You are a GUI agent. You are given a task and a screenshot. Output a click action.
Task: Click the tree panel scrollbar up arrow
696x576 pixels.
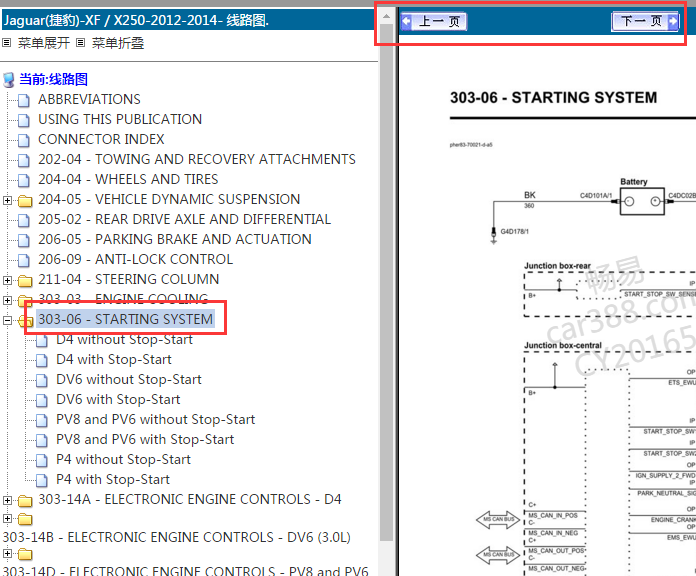click(x=386, y=16)
